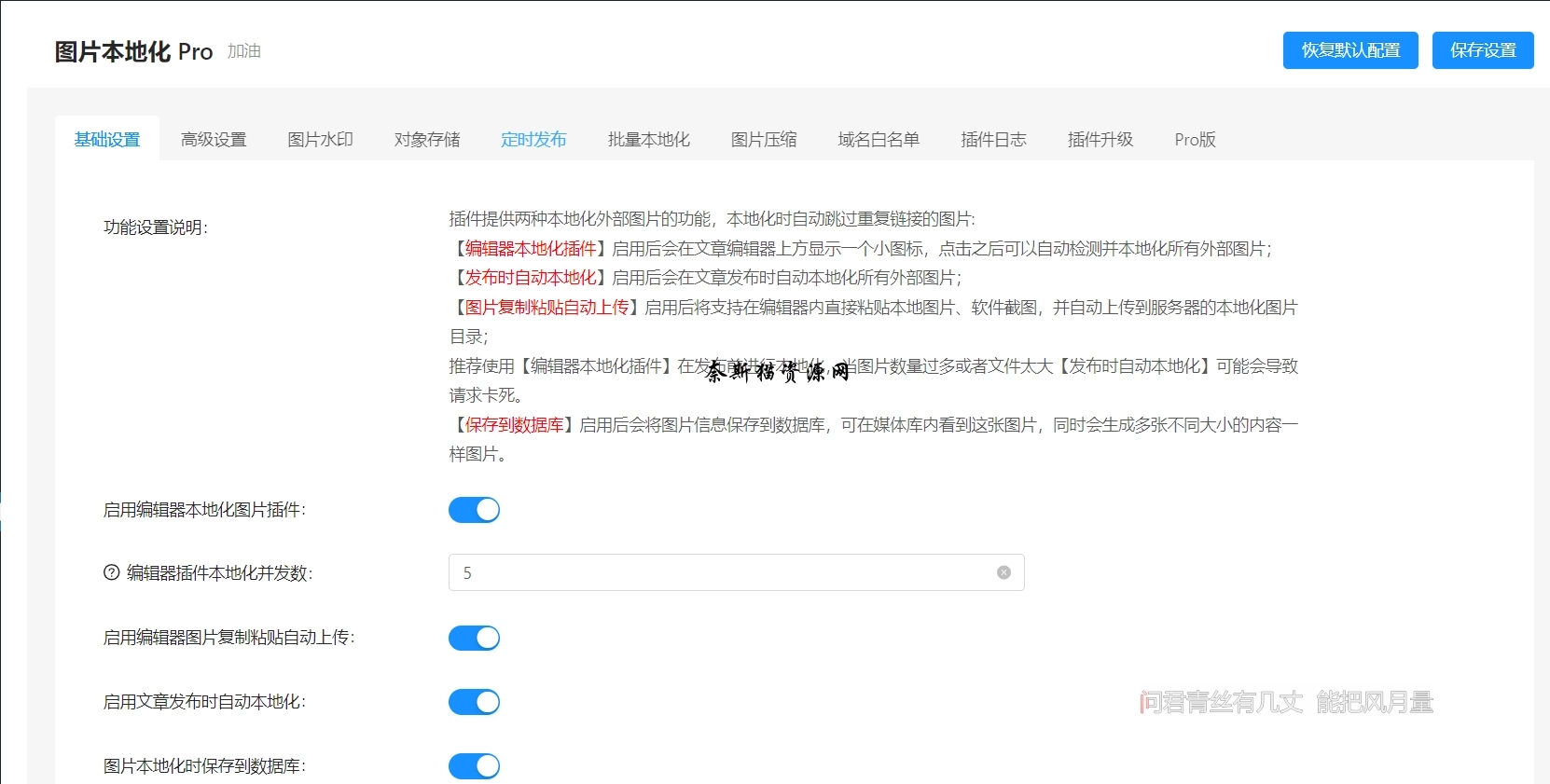Toggle 启用编辑器本地化图片插件 switch
The image size is (1550, 784).
[x=474, y=510]
